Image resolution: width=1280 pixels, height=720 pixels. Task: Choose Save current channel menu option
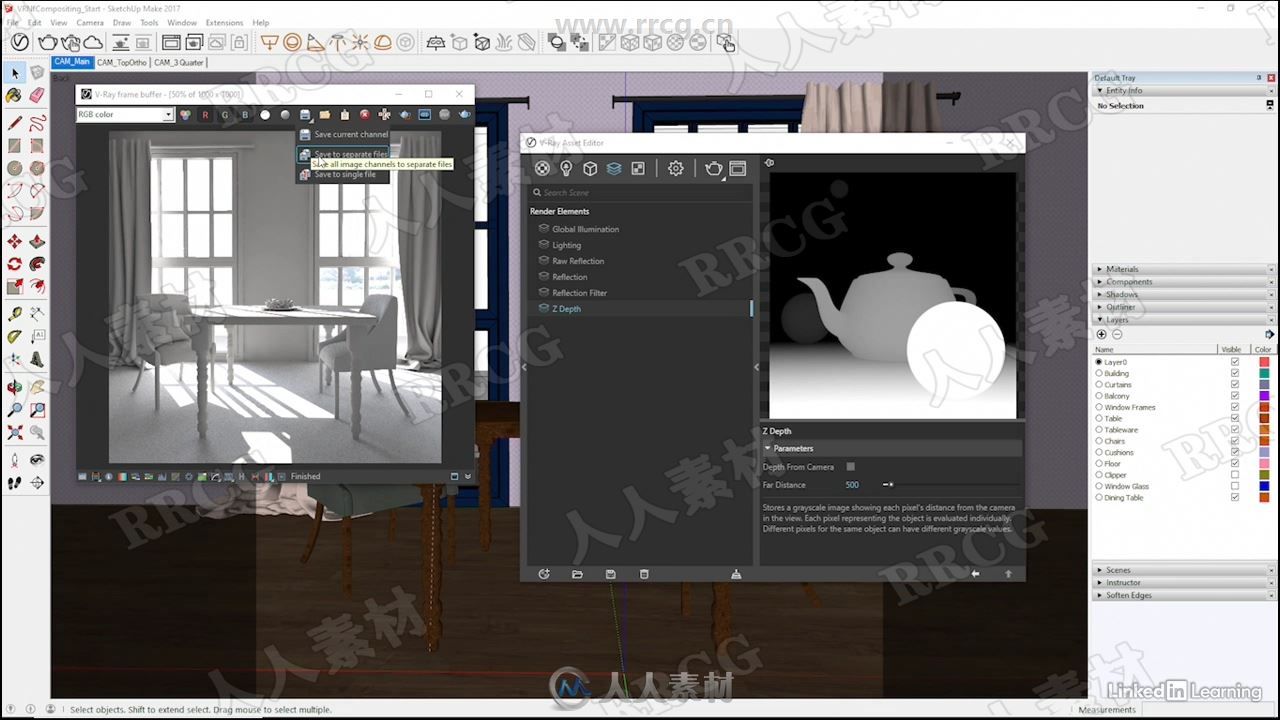point(344,134)
